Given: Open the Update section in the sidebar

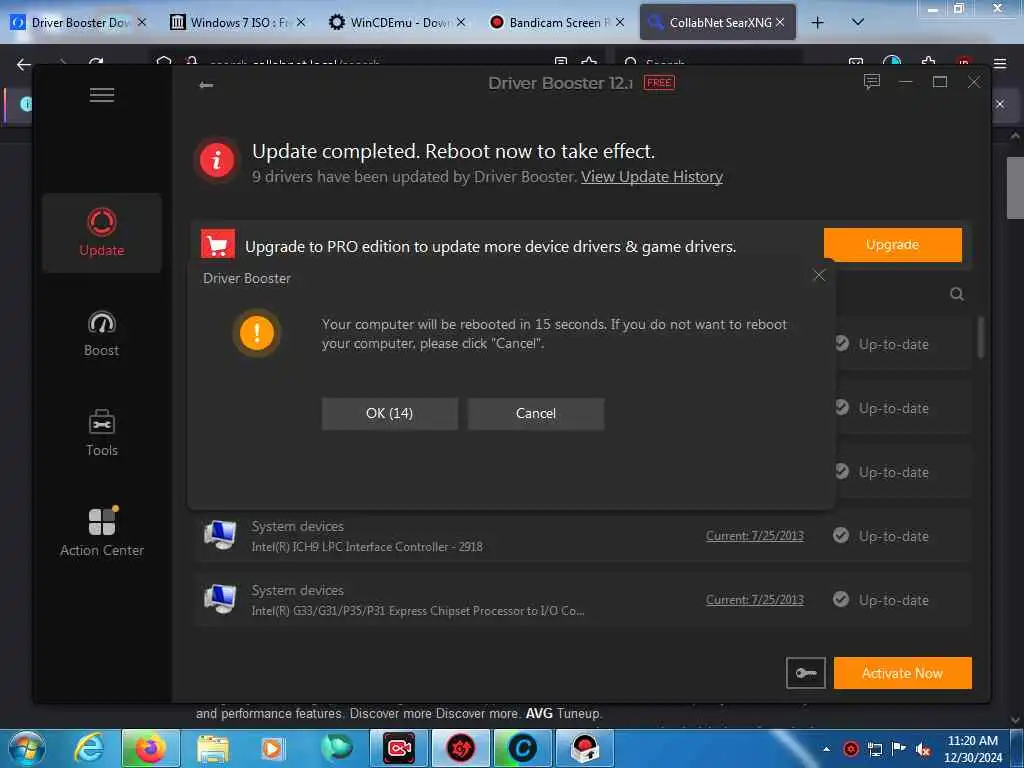Looking at the screenshot, I should point(102,232).
